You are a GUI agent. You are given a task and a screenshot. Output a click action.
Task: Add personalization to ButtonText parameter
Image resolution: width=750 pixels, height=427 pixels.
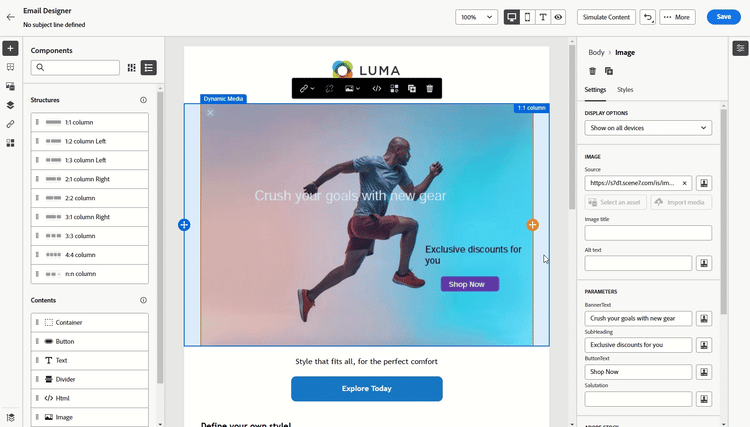point(704,372)
